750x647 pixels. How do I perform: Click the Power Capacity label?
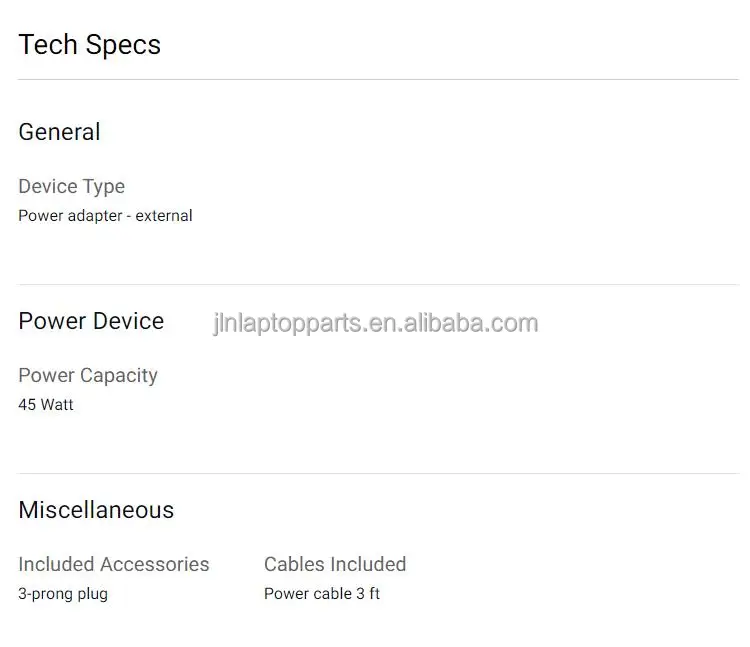pyautogui.click(x=88, y=375)
